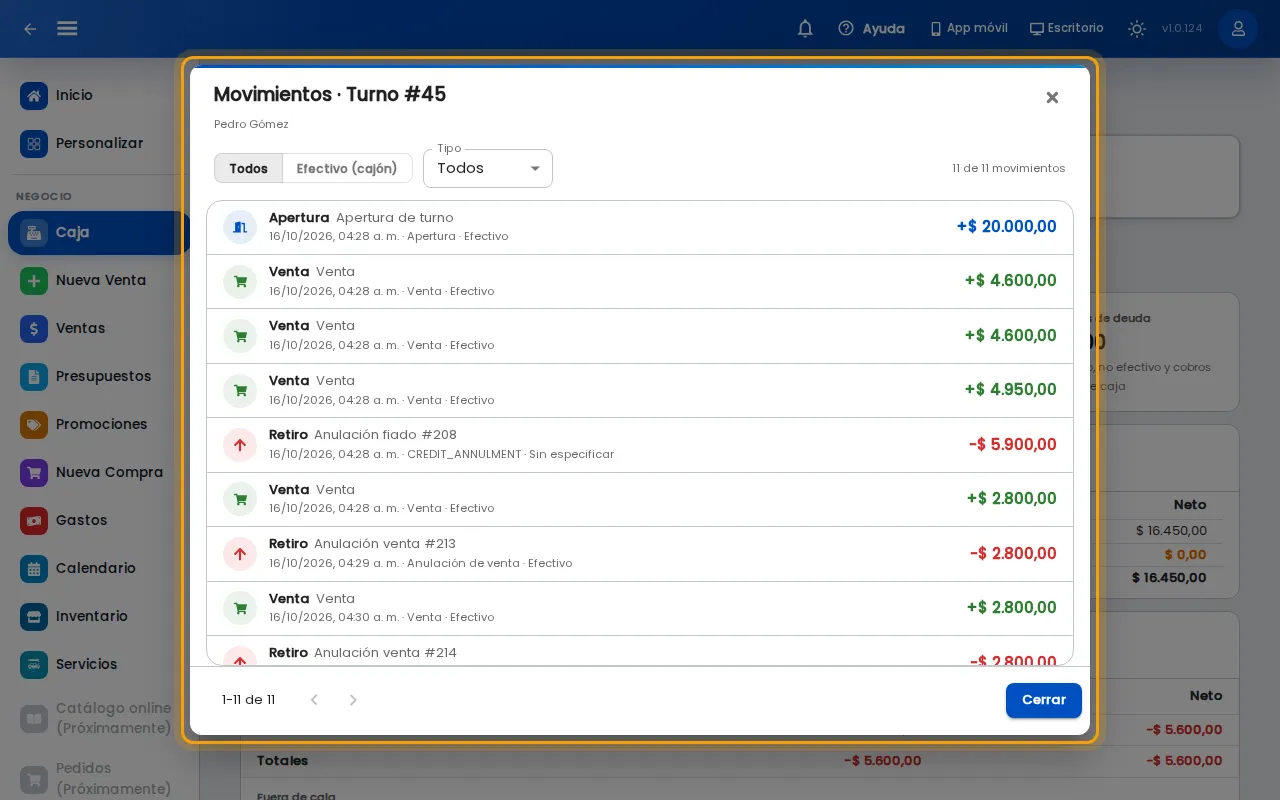Click the Nueva Compra cart icon
The image size is (1280, 800).
tap(34, 472)
